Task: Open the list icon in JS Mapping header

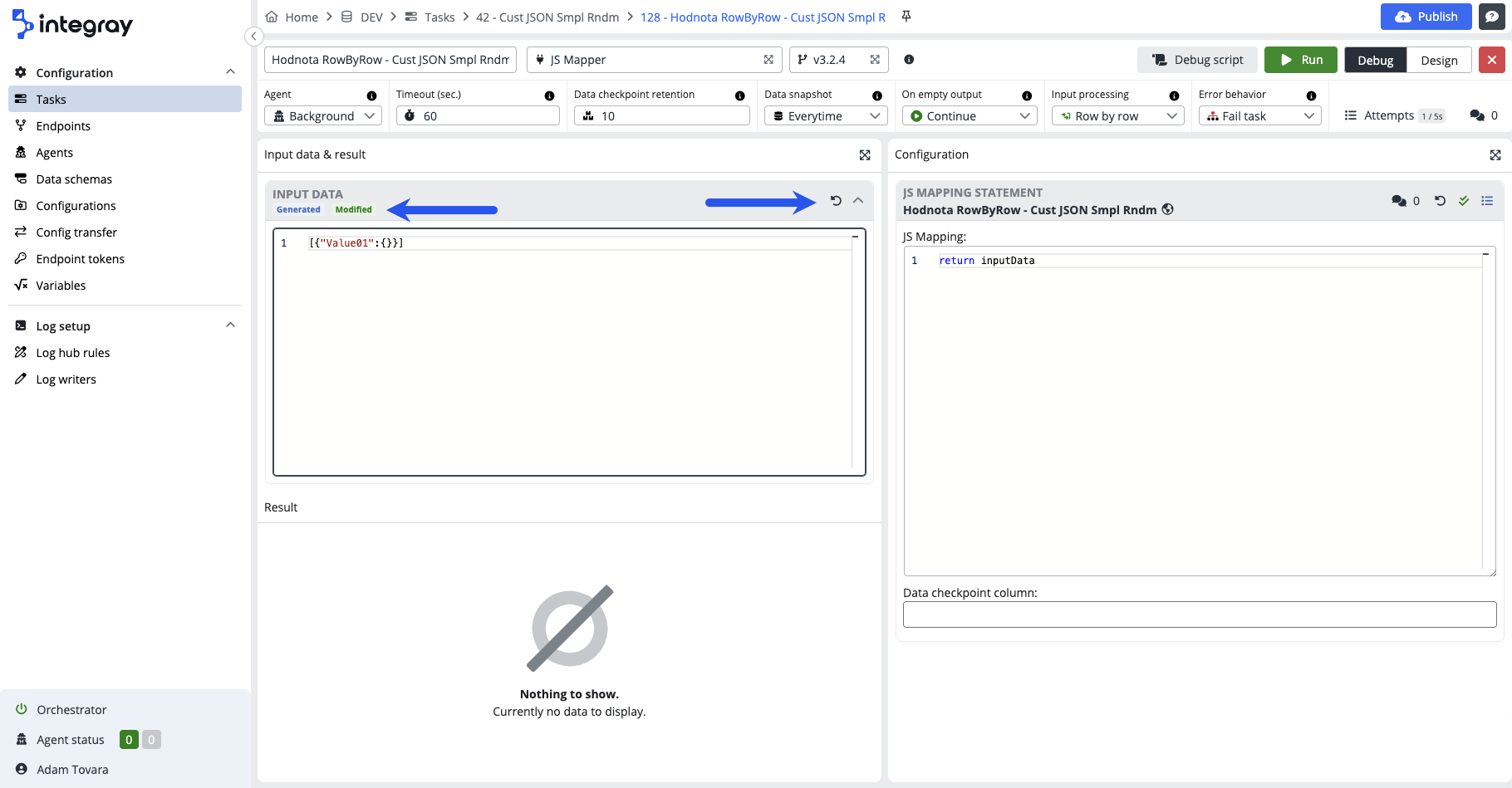Action: (x=1487, y=201)
